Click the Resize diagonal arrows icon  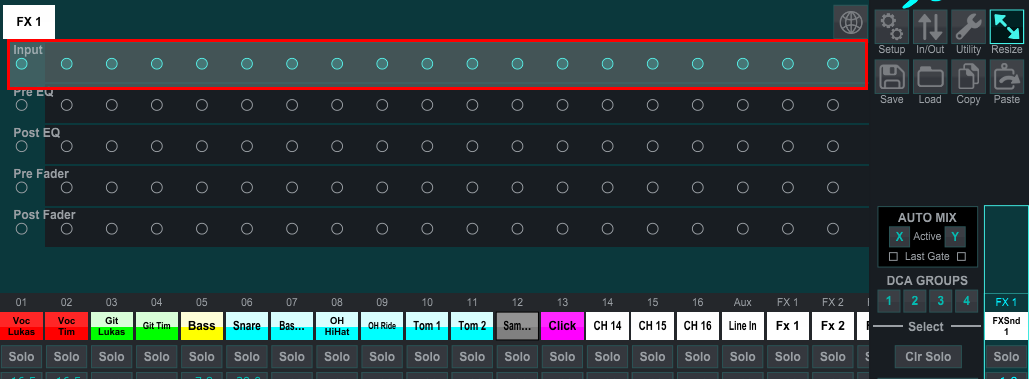coord(1006,26)
